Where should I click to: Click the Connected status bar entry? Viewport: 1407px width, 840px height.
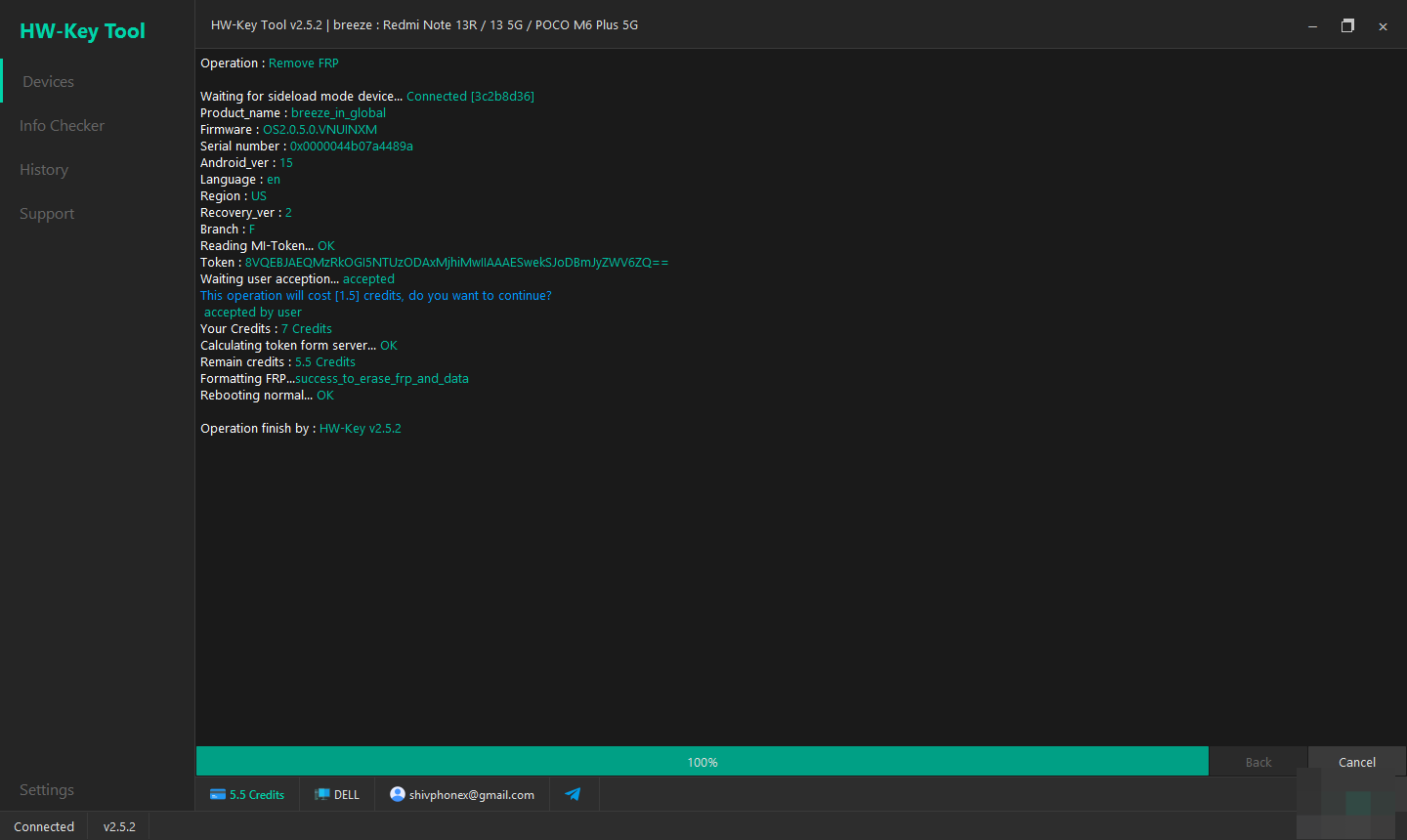click(44, 826)
